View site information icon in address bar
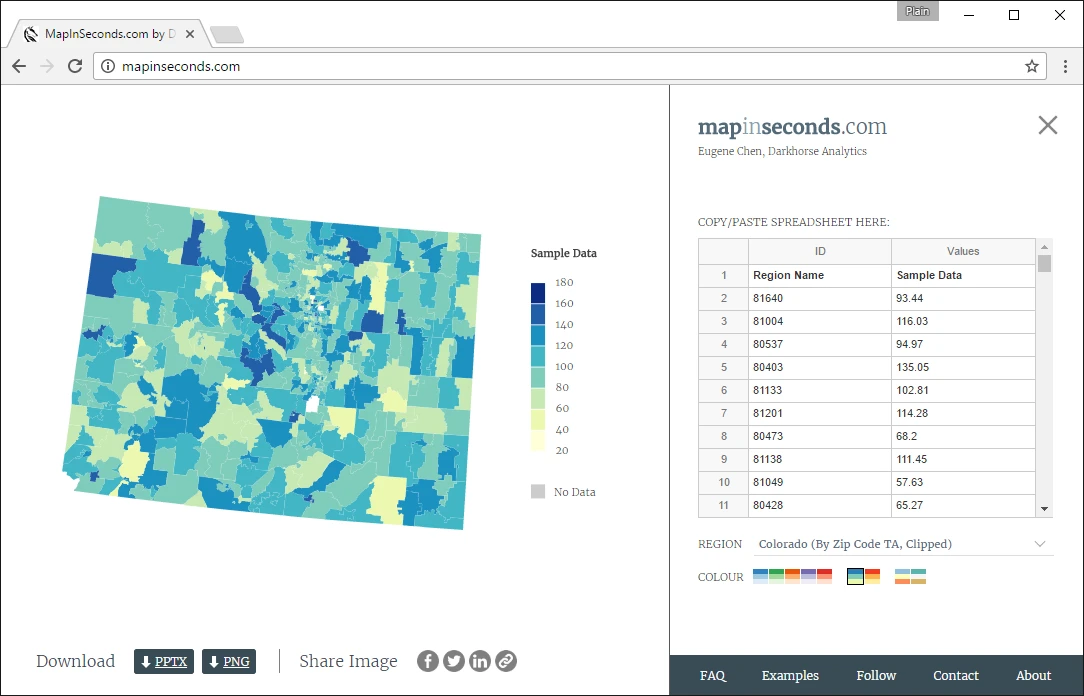Viewport: 1084px width, 696px height. click(107, 66)
